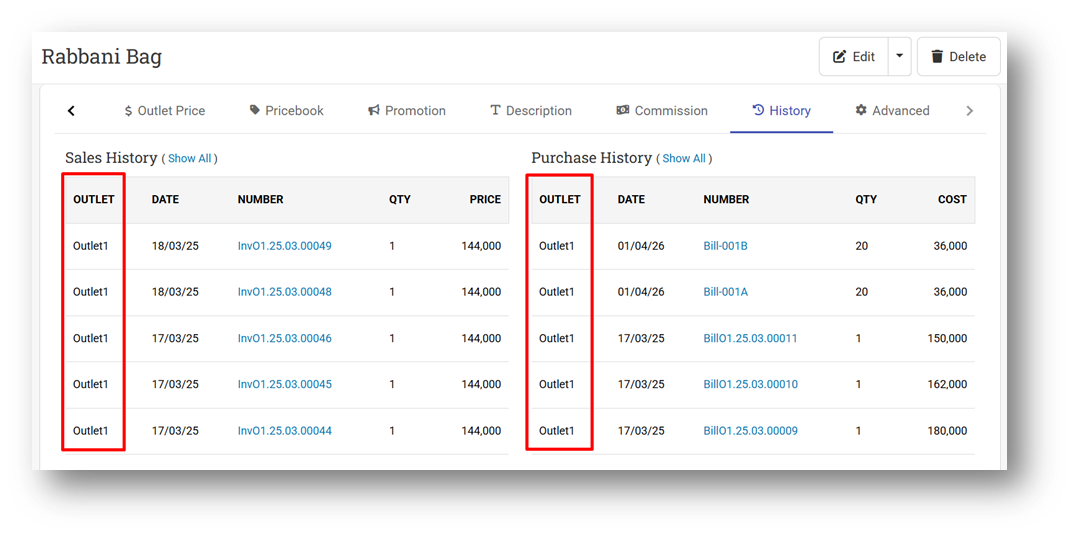
Task: Open the Promotion tab
Action: 407,111
